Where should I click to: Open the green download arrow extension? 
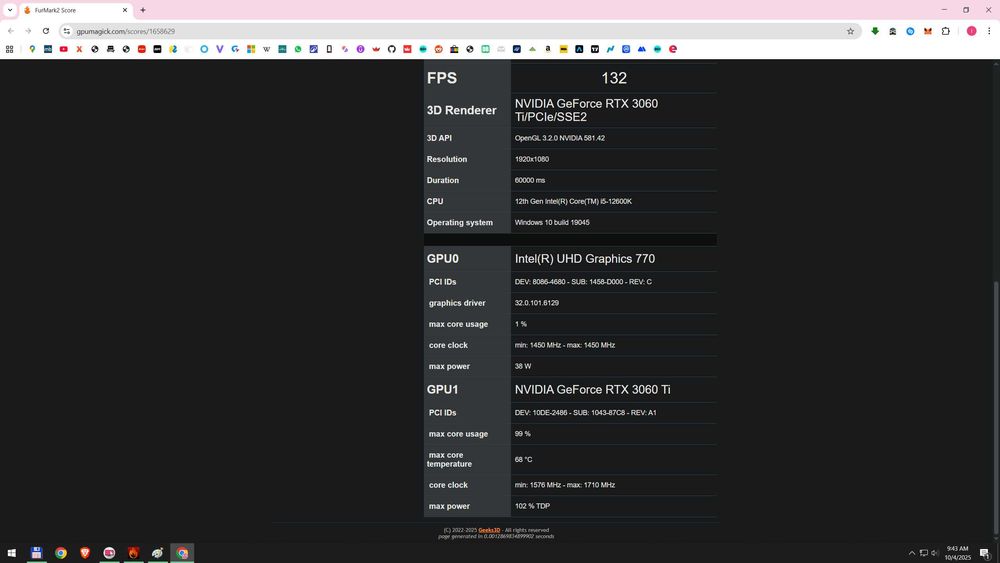pyautogui.click(x=875, y=31)
